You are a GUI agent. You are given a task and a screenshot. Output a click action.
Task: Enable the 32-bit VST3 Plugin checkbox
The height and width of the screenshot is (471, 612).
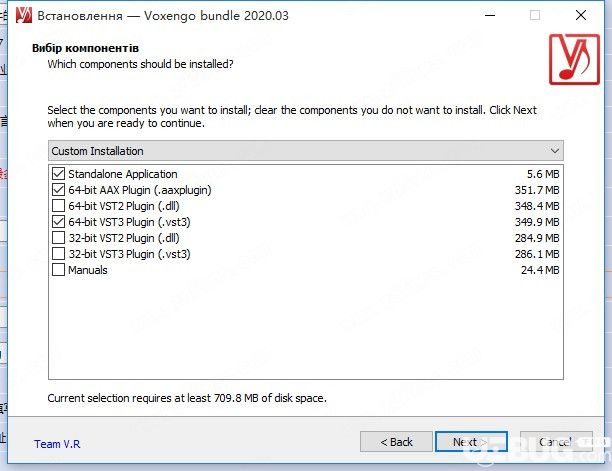(58, 254)
